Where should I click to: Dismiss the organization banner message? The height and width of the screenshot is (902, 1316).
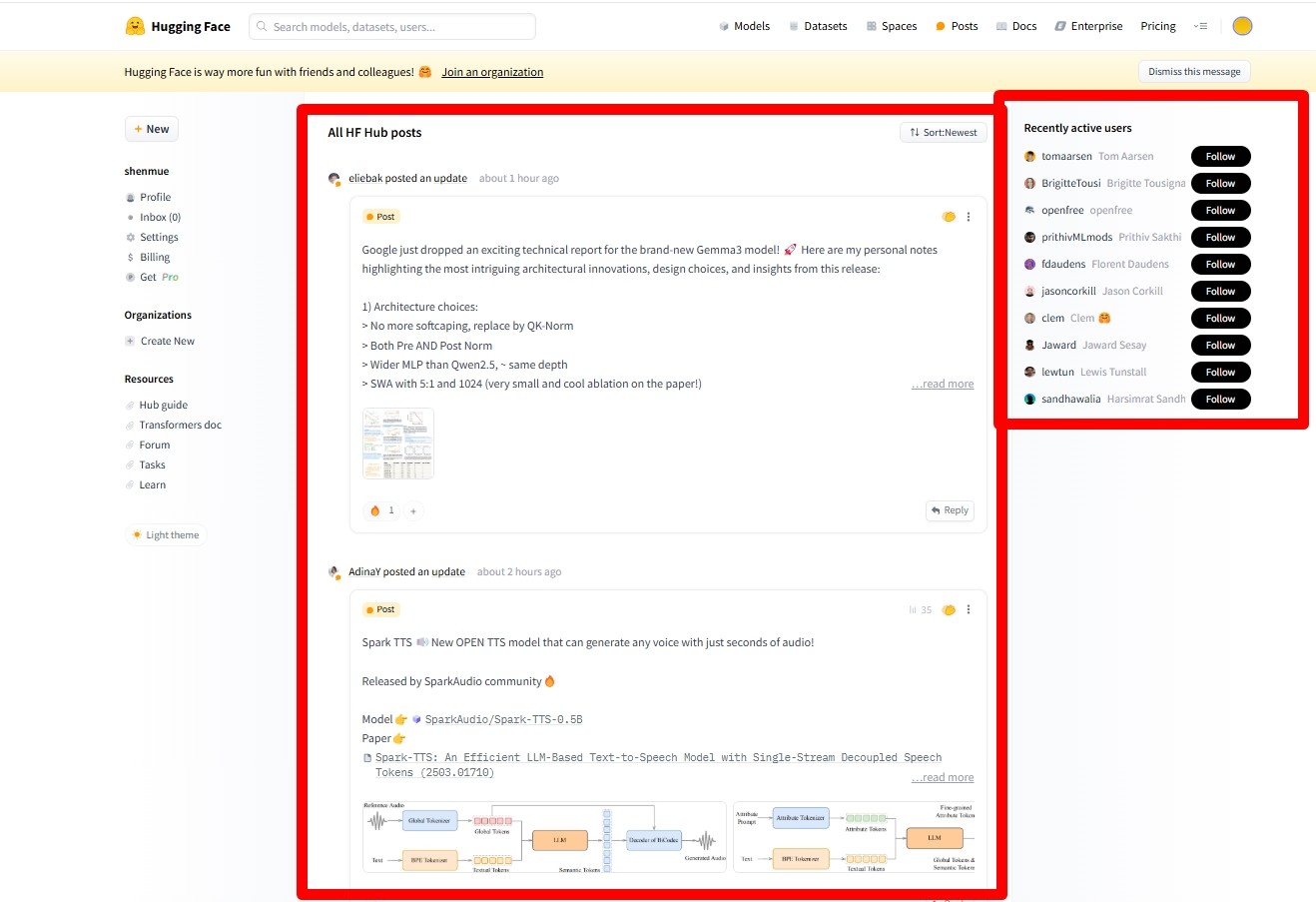[1194, 72]
